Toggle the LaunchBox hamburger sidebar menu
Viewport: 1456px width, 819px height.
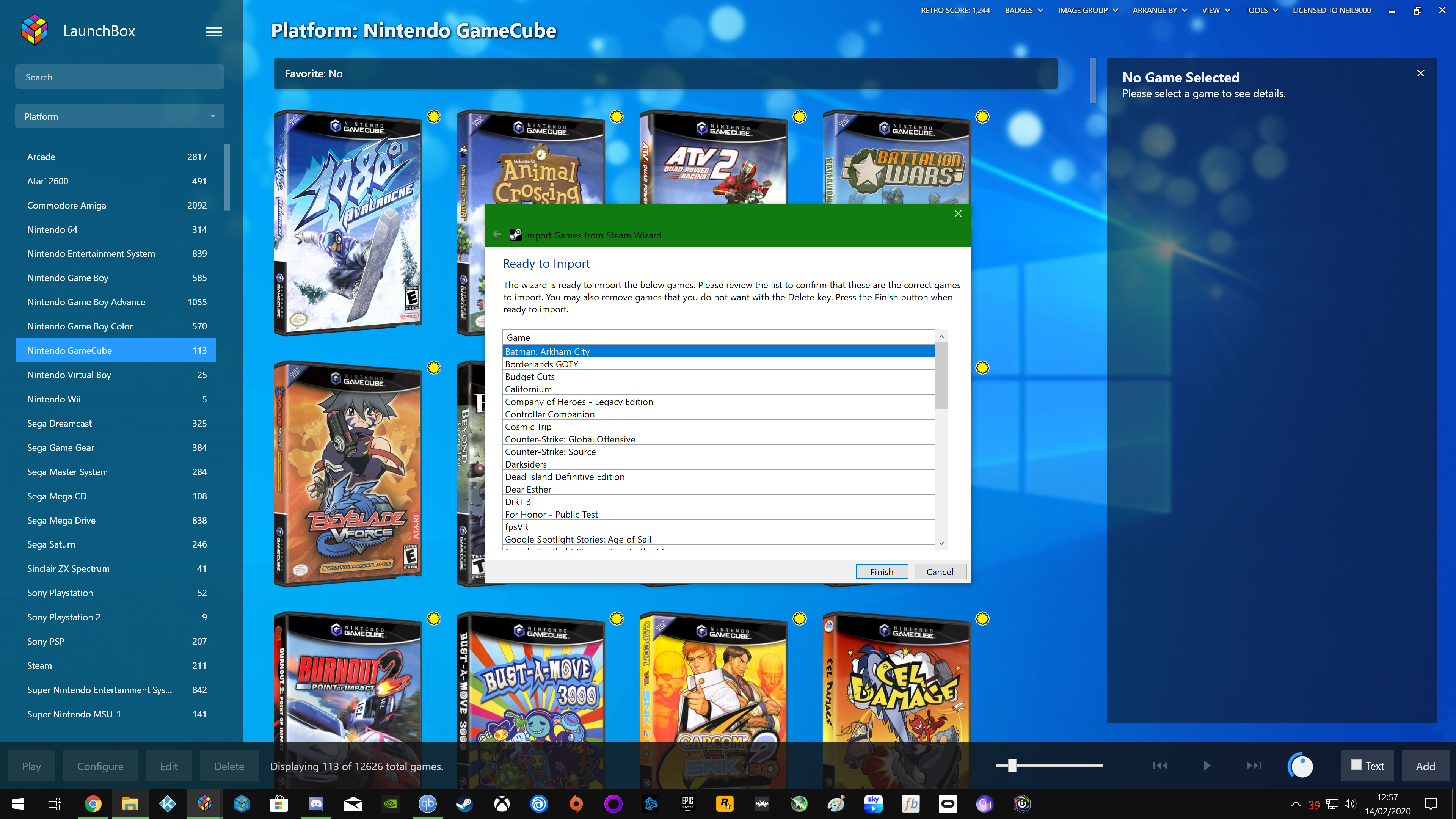pyautogui.click(x=213, y=31)
